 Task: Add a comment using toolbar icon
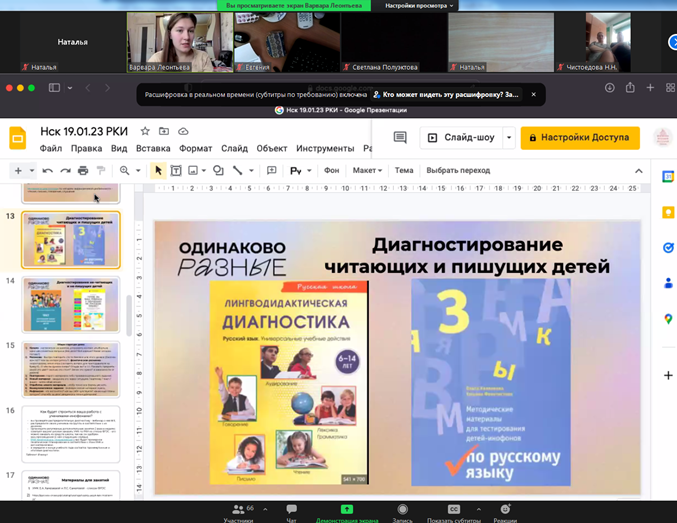click(x=271, y=171)
